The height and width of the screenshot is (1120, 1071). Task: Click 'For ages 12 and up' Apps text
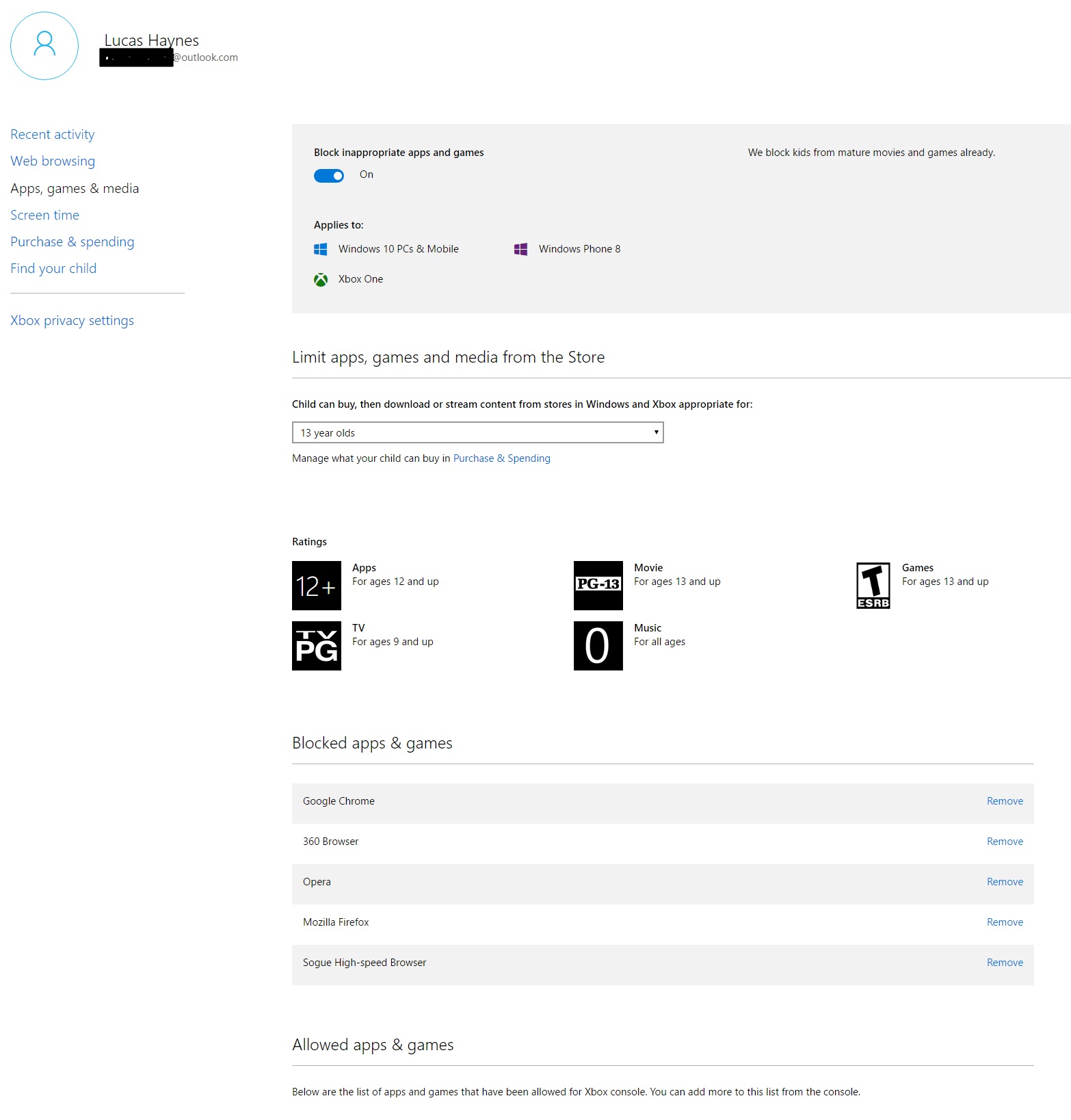point(395,582)
